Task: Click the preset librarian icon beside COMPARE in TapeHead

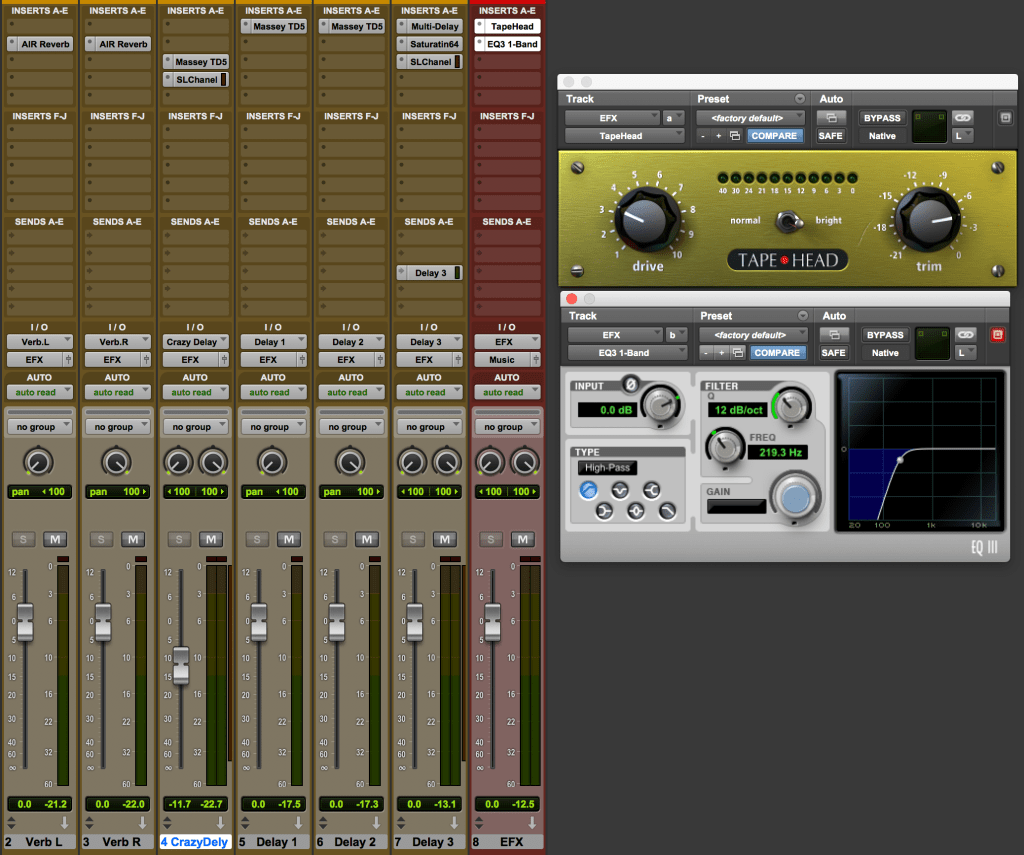Action: tap(733, 135)
